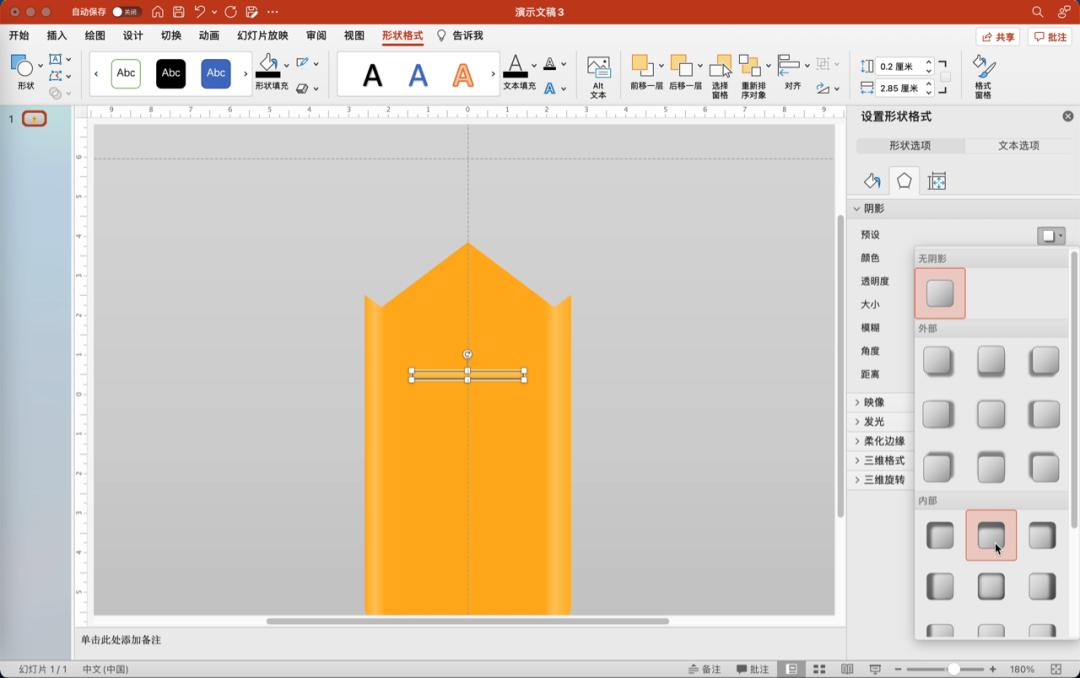Open the Alt Text (Alt 文本) tool

(x=598, y=75)
